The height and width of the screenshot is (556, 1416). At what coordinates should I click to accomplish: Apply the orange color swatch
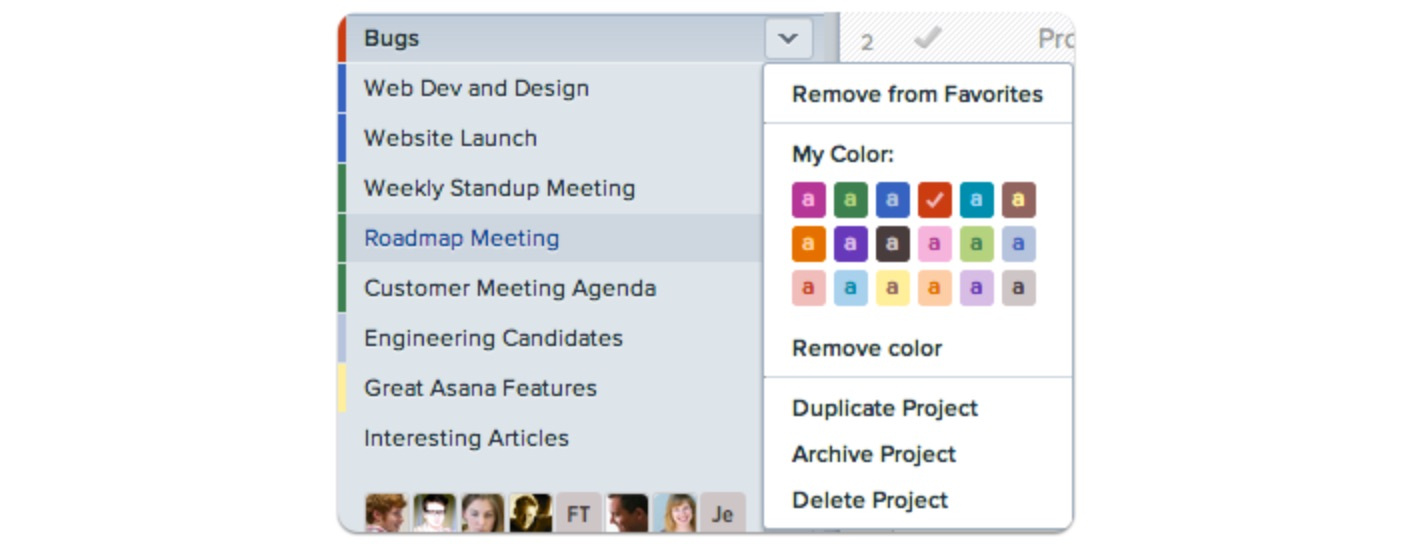pyautogui.click(x=809, y=244)
